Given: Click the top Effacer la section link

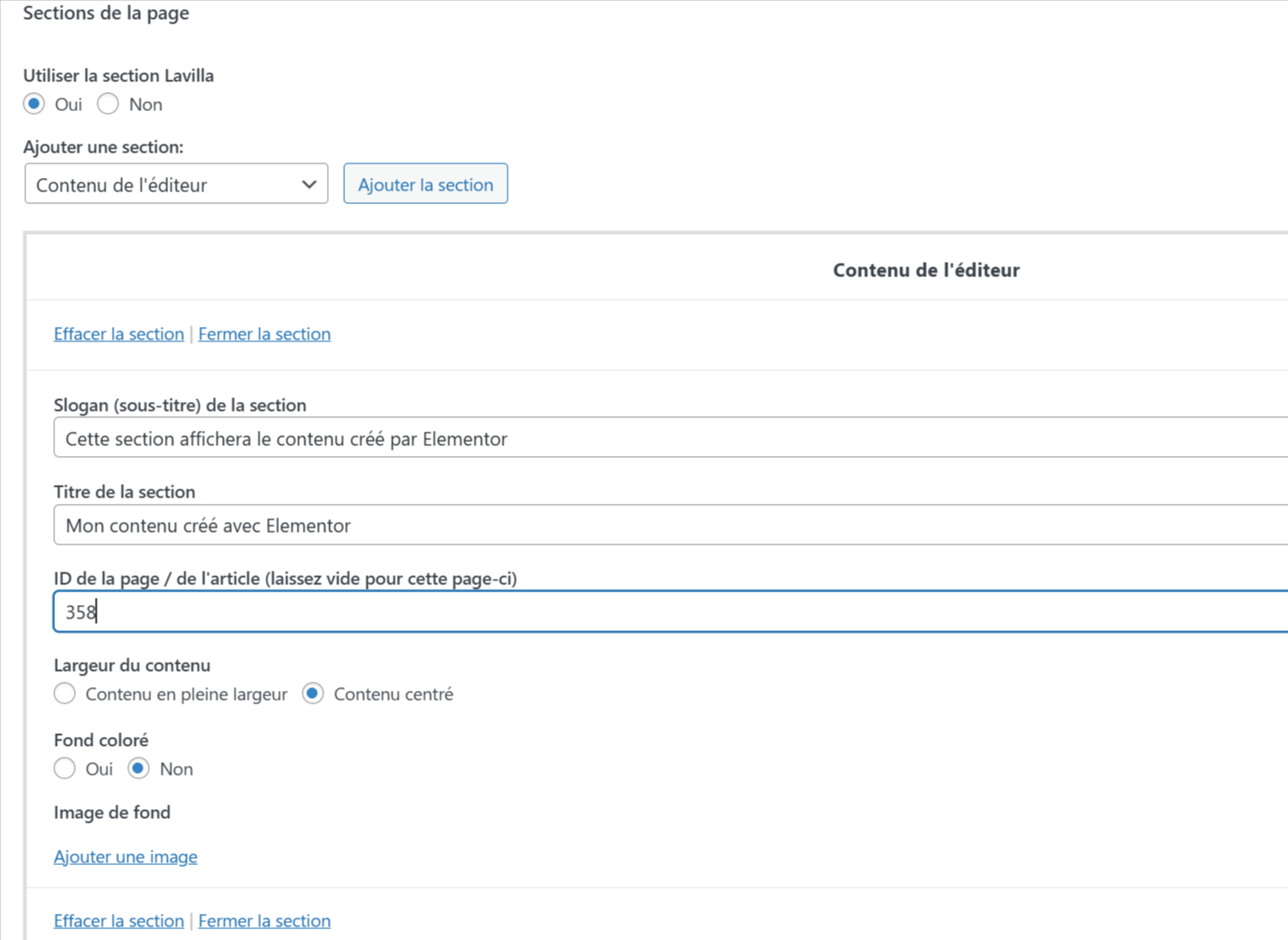Looking at the screenshot, I should pyautogui.click(x=118, y=334).
